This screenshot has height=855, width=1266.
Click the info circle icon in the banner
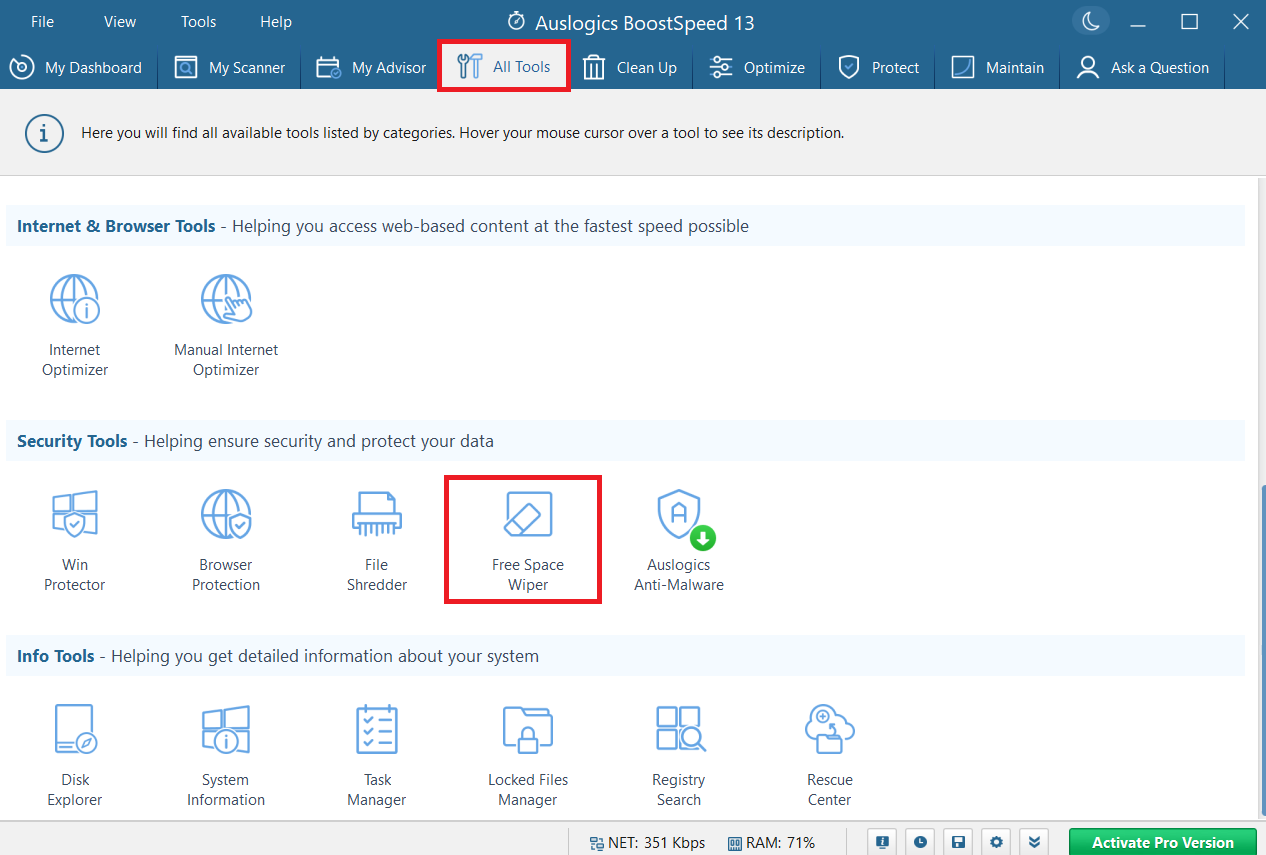(45, 133)
